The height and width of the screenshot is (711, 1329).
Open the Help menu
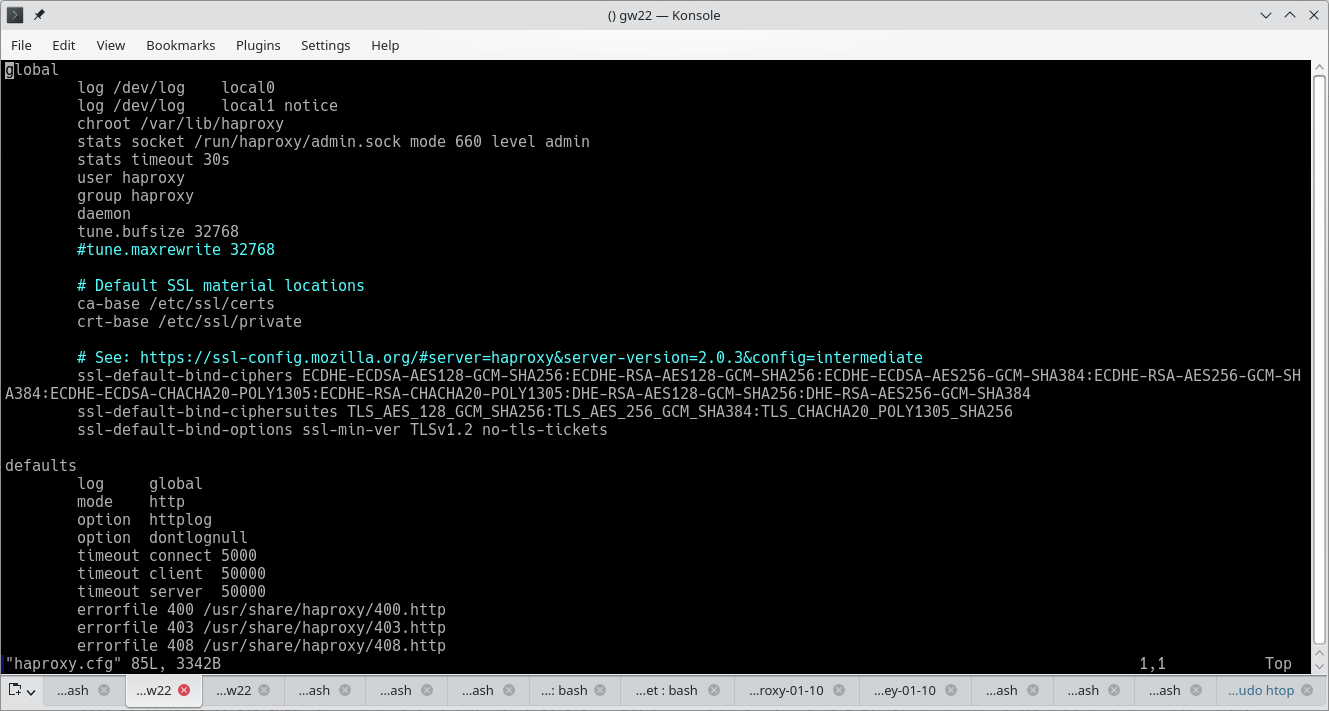[385, 45]
